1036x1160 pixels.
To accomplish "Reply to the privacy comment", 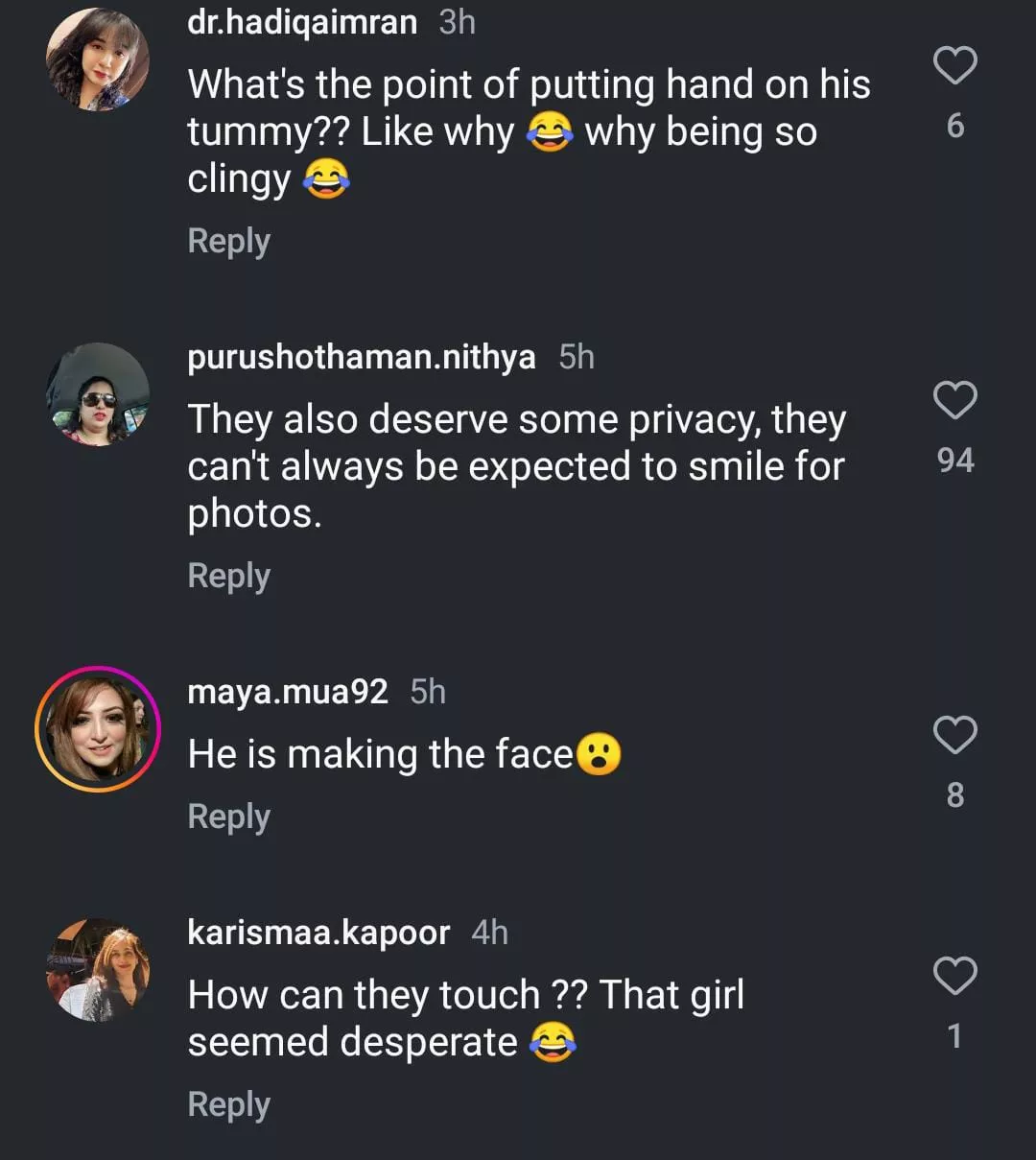I will [x=228, y=576].
